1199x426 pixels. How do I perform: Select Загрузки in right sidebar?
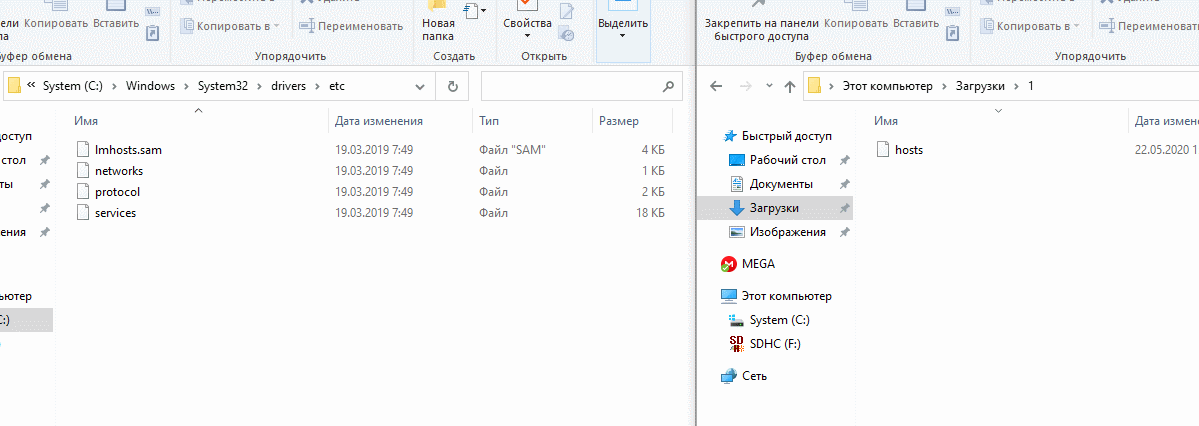775,208
